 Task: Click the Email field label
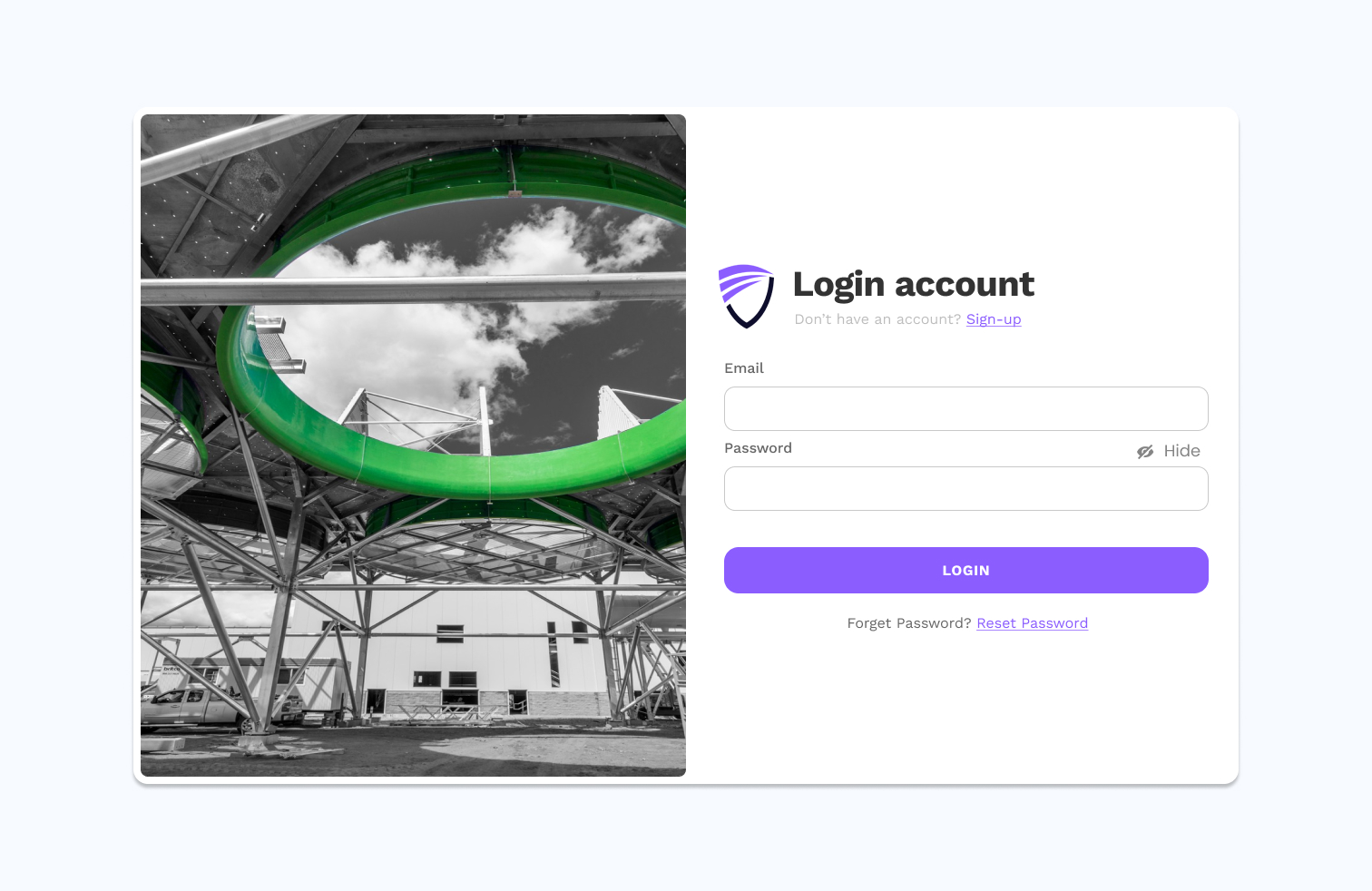click(x=744, y=368)
